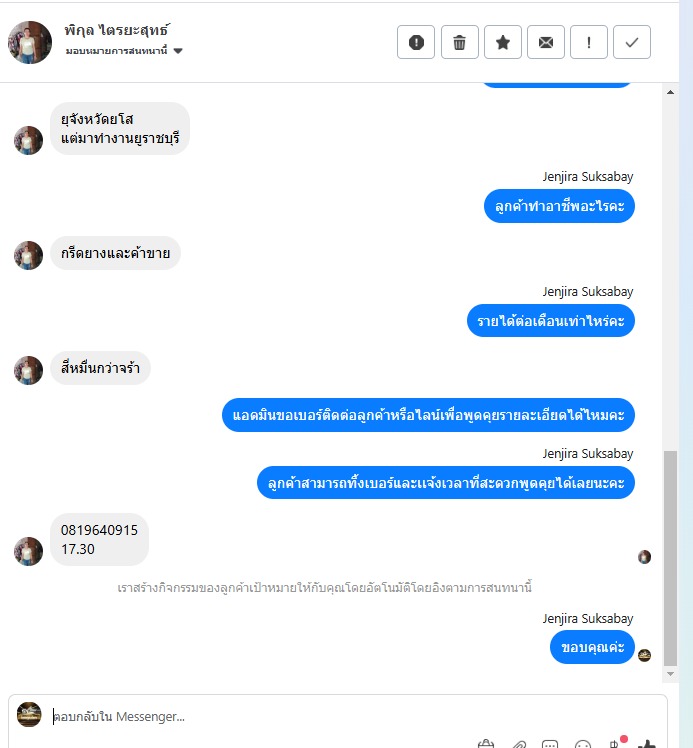
Task: Mark conversation unread with envelope icon
Action: tap(546, 42)
